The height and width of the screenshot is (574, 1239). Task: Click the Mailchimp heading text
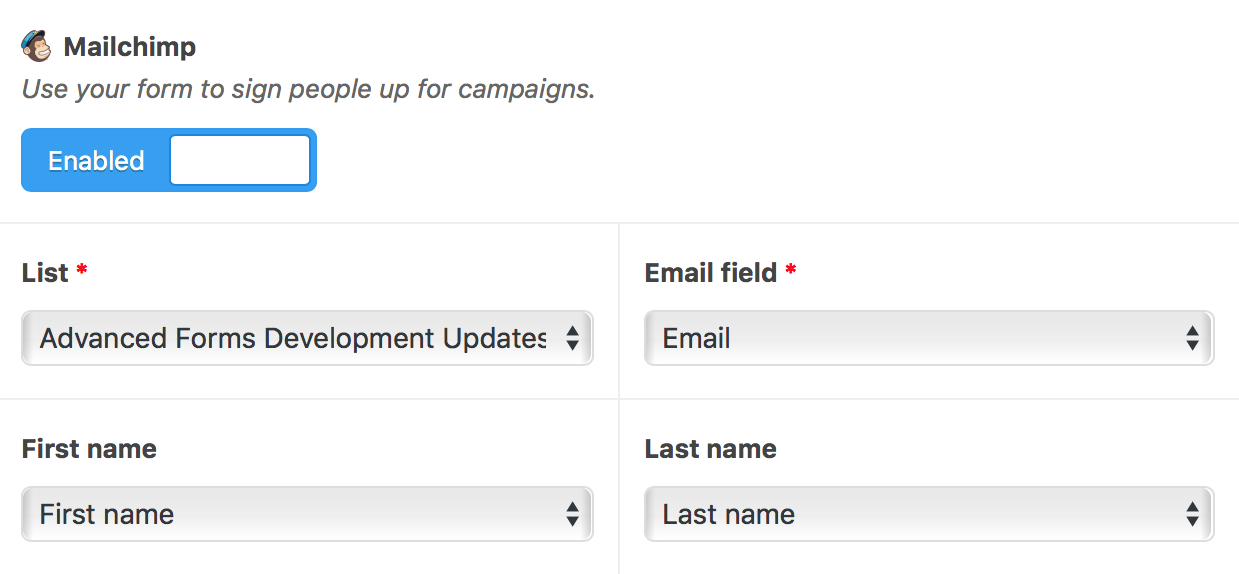click(x=130, y=47)
